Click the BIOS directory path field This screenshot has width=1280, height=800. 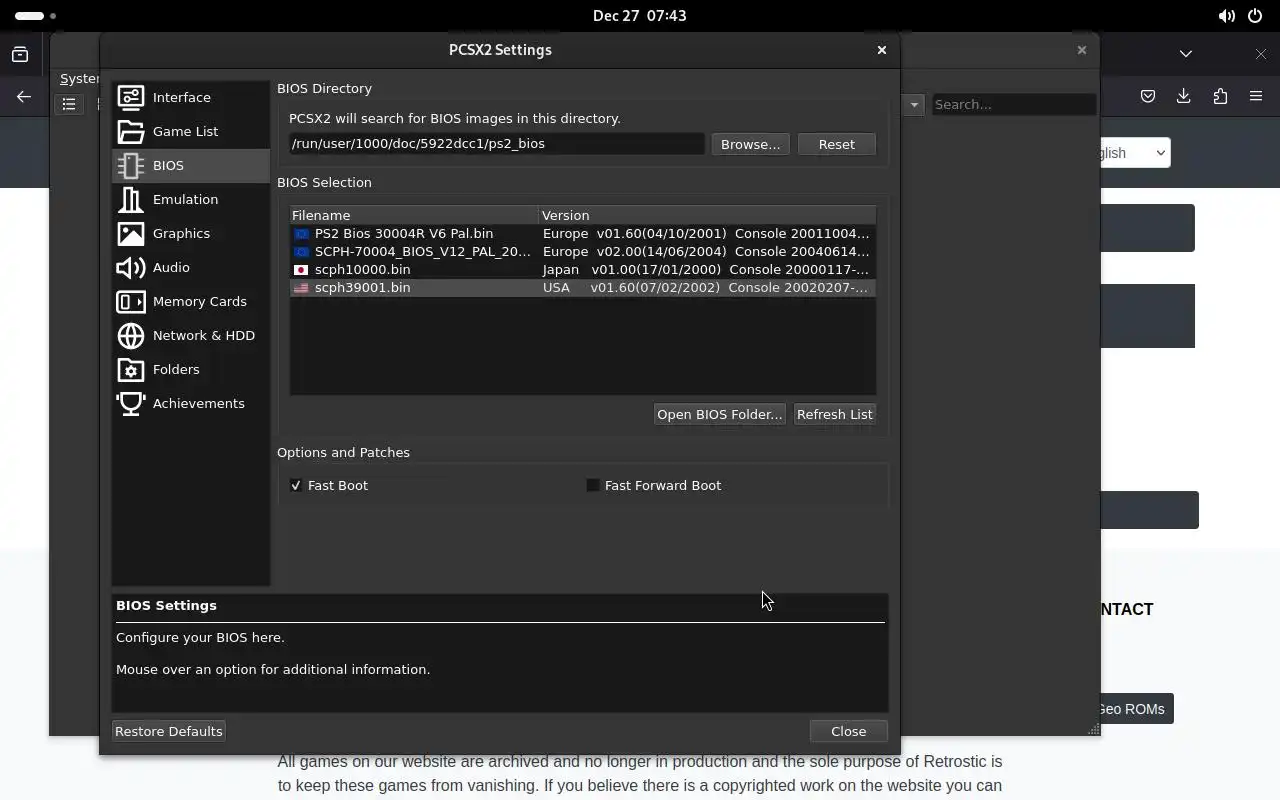pyautogui.click(x=496, y=144)
